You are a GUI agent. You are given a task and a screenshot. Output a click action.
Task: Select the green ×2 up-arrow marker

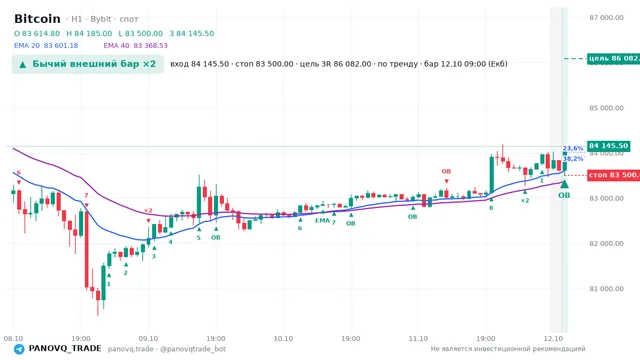coord(525,191)
